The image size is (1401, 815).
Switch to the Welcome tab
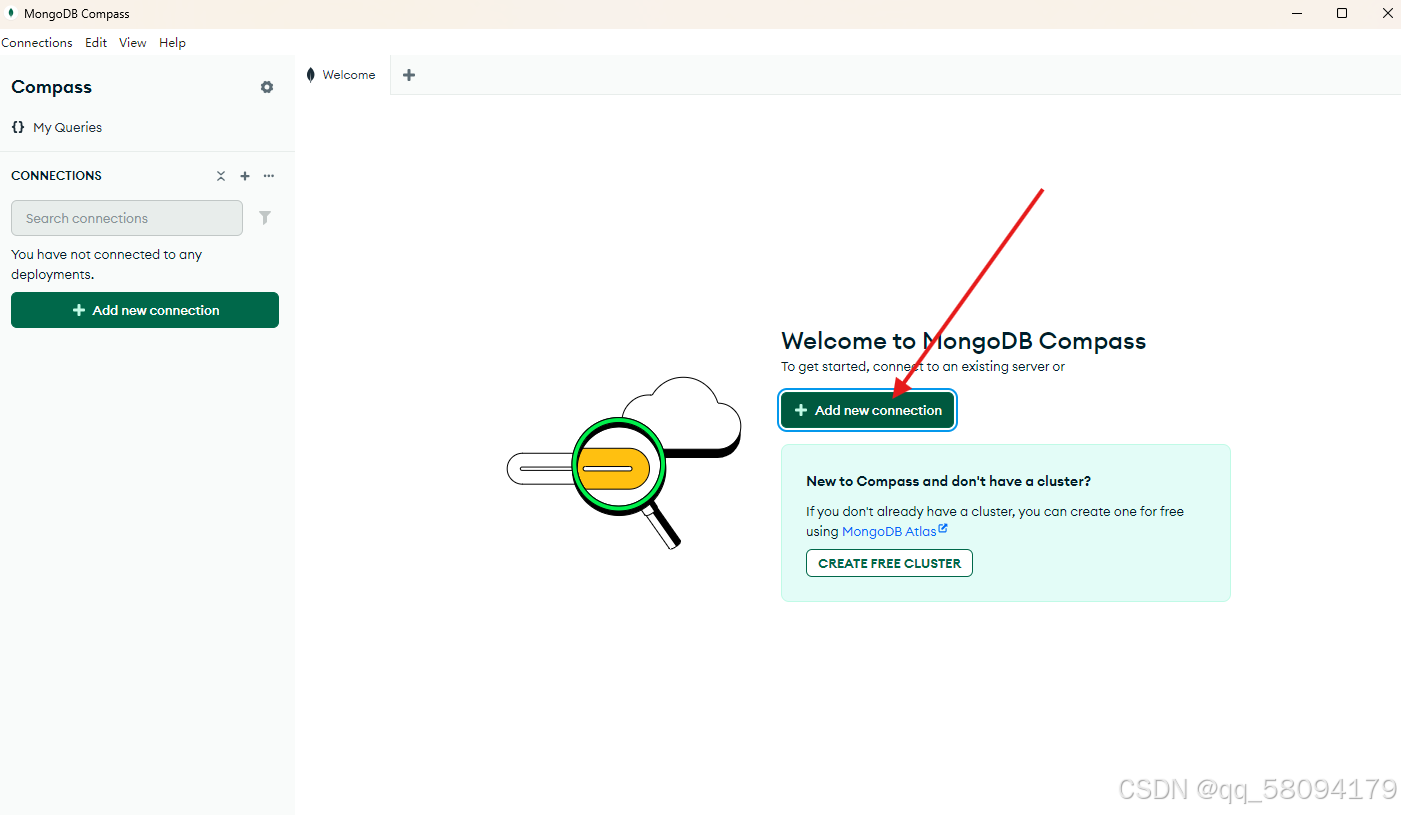[x=343, y=75]
